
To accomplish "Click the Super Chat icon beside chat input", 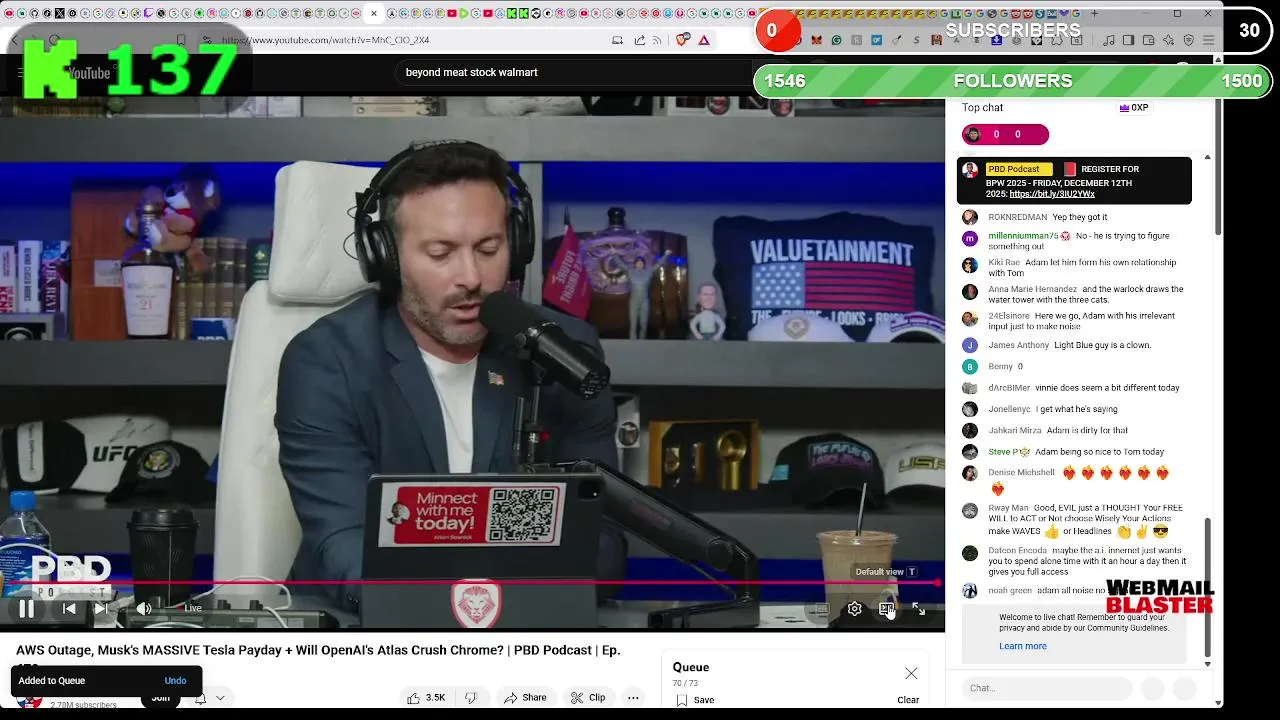I will pyautogui.click(x=1184, y=688).
